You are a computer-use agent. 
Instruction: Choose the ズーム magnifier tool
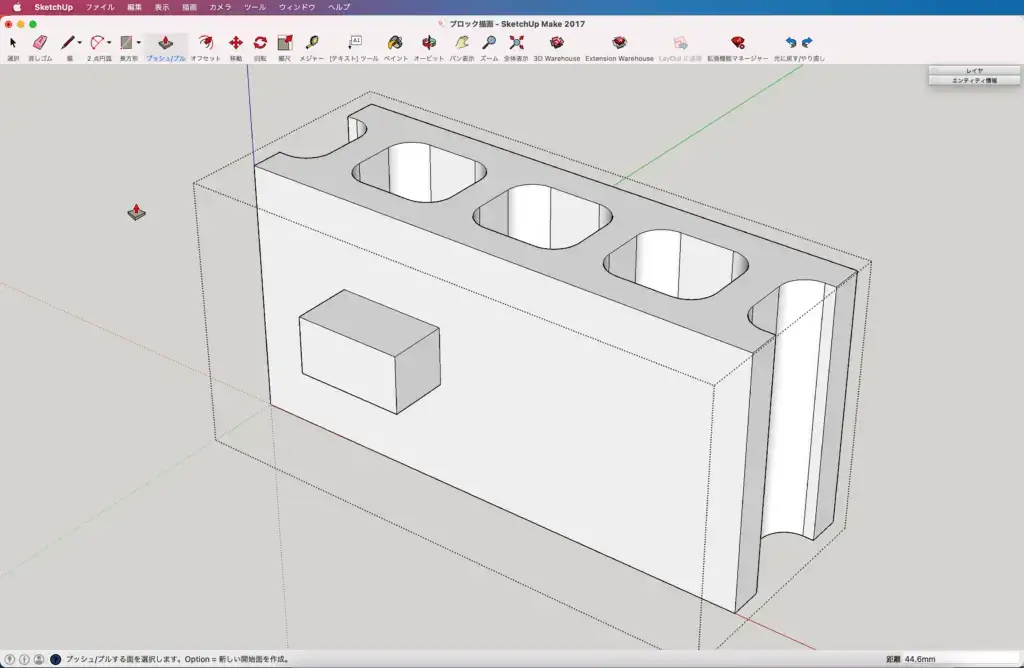click(488, 43)
